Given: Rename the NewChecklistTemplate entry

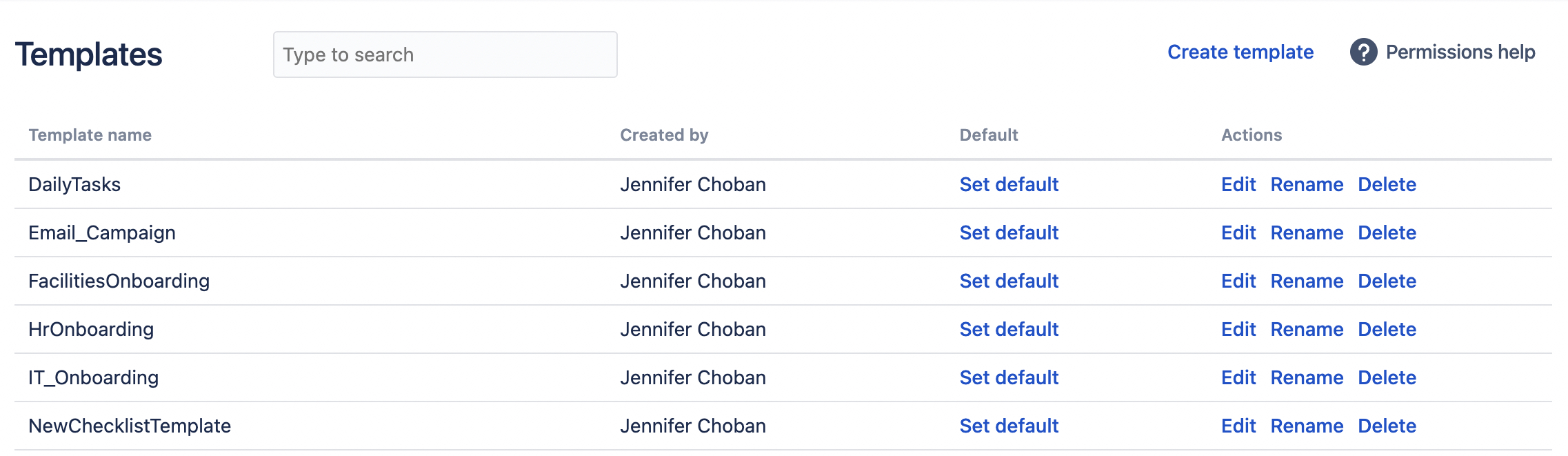Looking at the screenshot, I should point(1307,426).
